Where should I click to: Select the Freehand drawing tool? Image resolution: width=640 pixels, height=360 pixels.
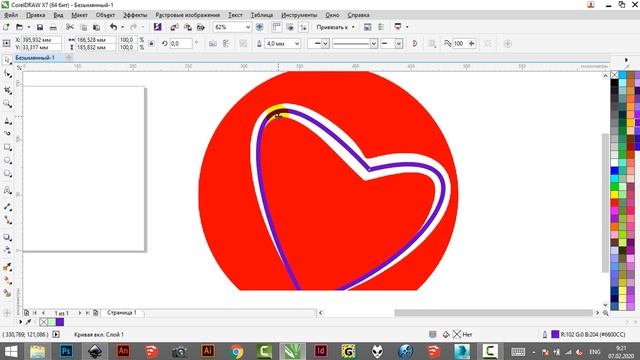[7, 121]
